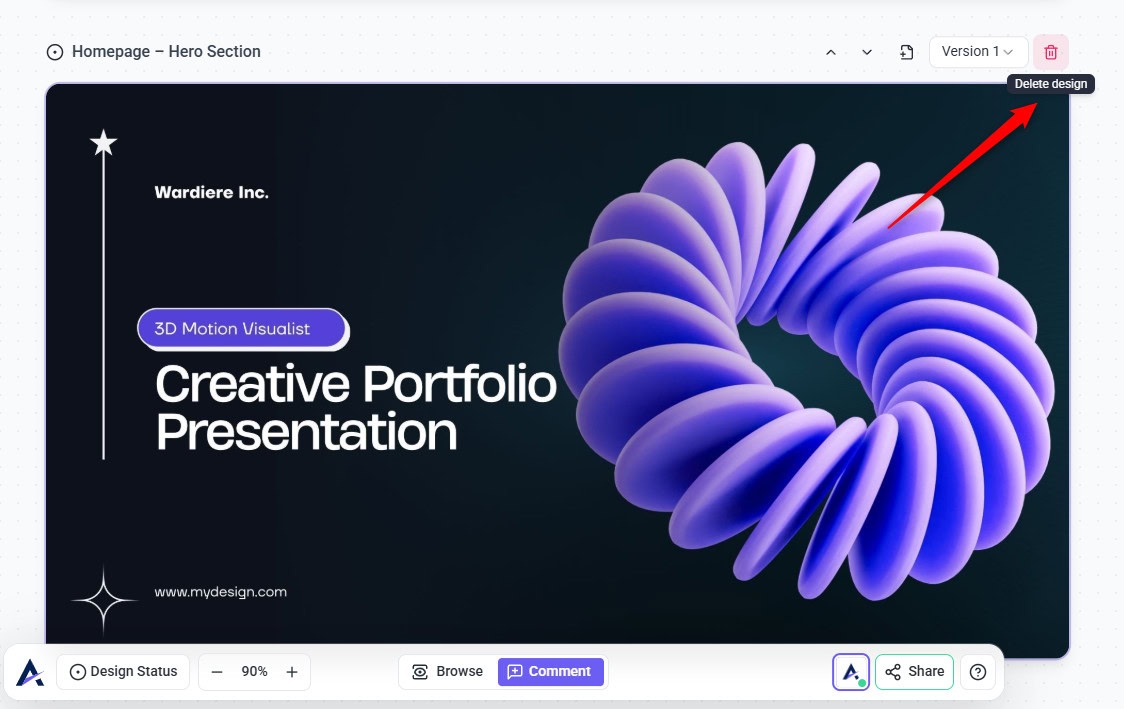Click the avatar icon with green dot
The image size is (1124, 709).
(851, 672)
